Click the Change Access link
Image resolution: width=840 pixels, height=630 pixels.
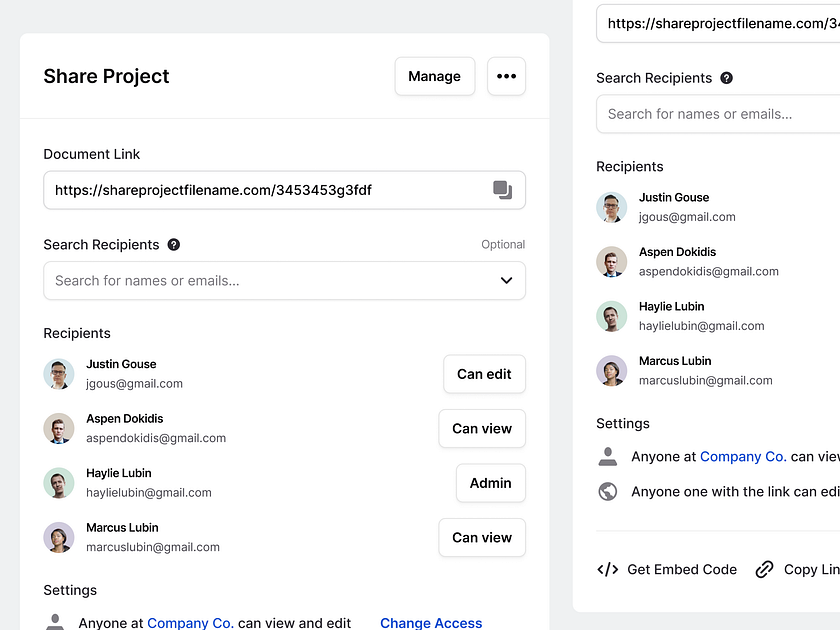click(x=431, y=623)
